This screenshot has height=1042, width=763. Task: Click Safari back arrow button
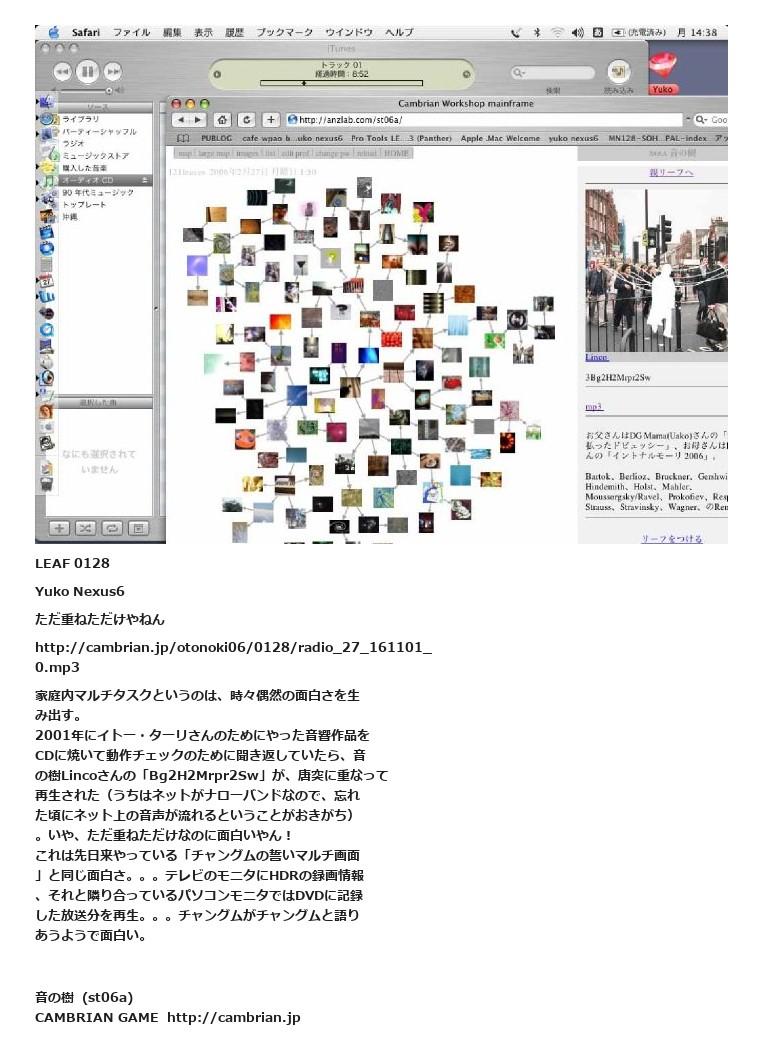tap(181, 120)
